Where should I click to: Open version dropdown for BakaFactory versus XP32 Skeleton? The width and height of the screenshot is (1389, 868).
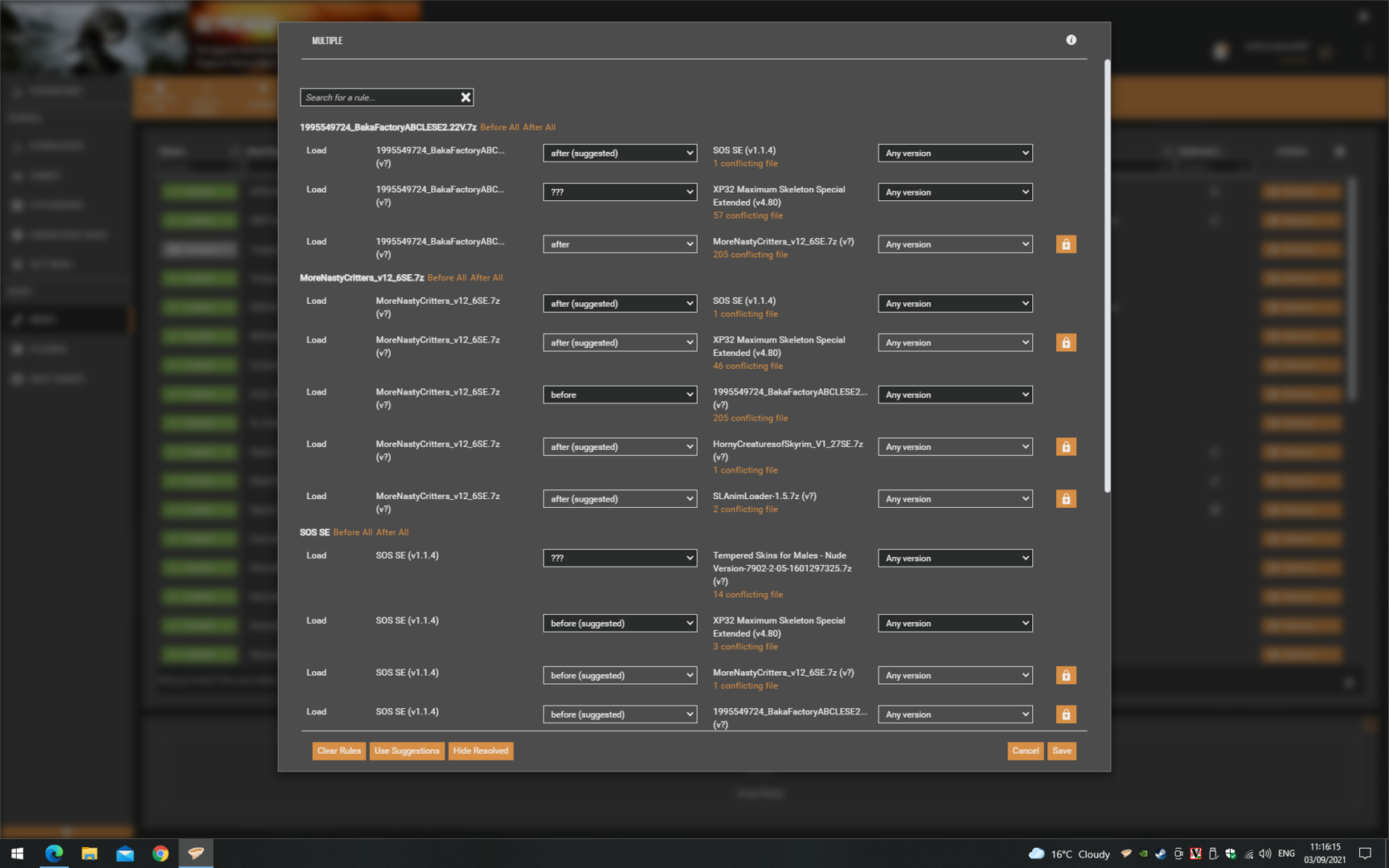[955, 192]
